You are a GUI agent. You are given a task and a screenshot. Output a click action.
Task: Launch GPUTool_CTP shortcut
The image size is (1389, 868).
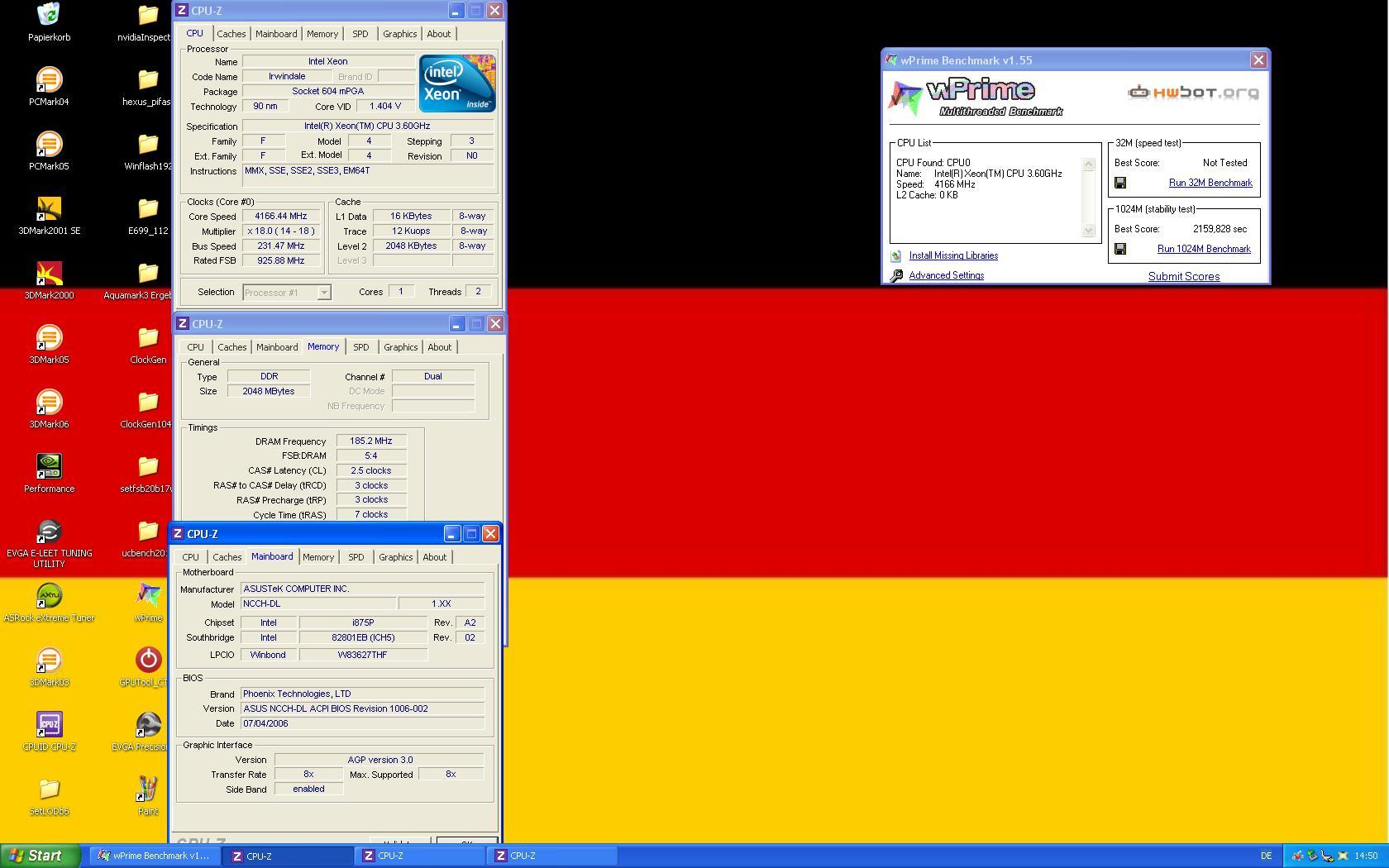click(148, 661)
